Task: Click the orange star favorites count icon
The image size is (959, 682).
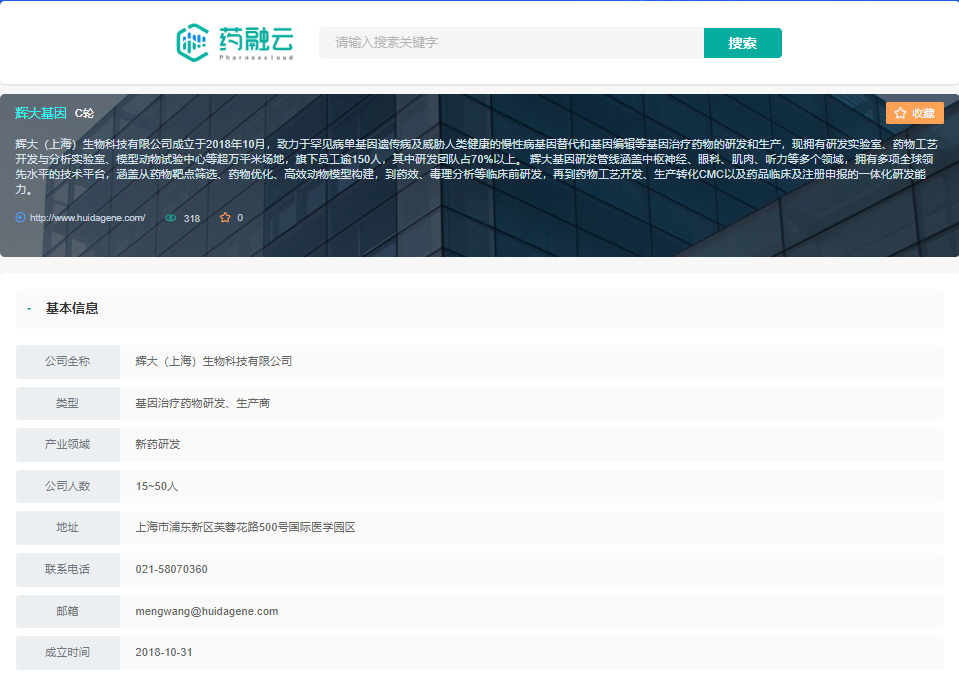Action: pyautogui.click(x=225, y=217)
